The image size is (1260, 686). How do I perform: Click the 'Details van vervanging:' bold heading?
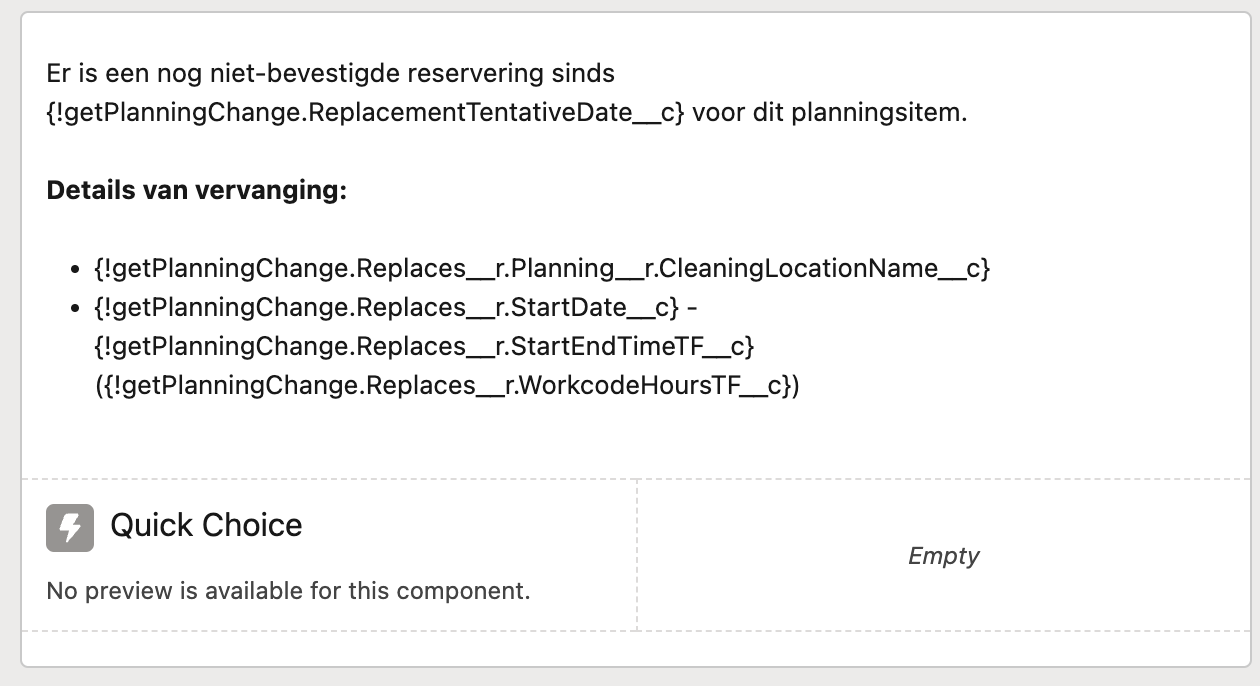point(196,190)
